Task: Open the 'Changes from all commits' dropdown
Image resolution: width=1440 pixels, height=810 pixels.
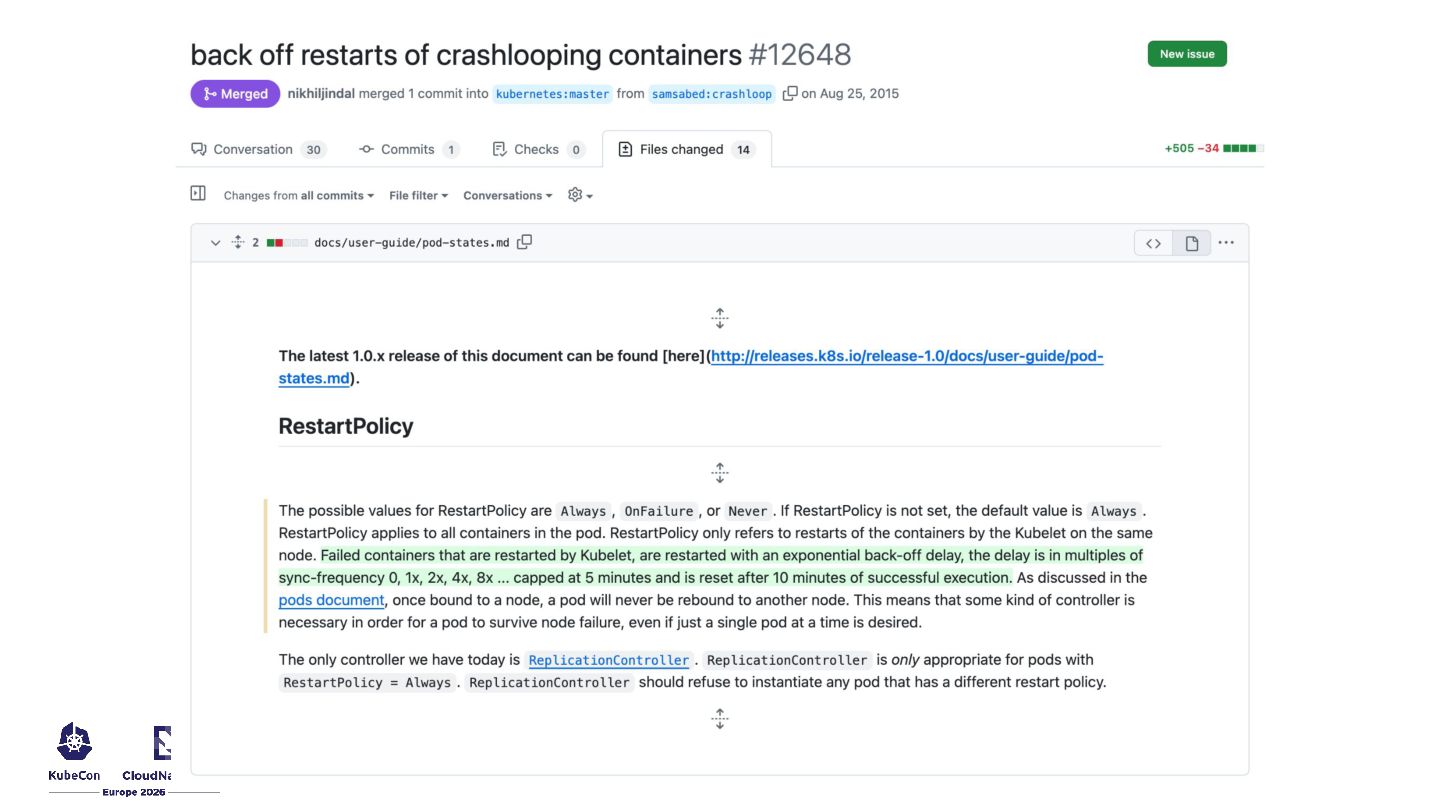Action: coord(298,196)
